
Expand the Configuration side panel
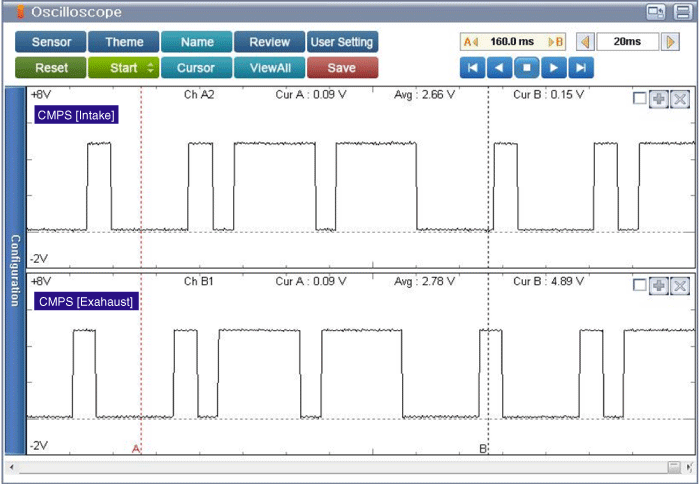point(15,270)
